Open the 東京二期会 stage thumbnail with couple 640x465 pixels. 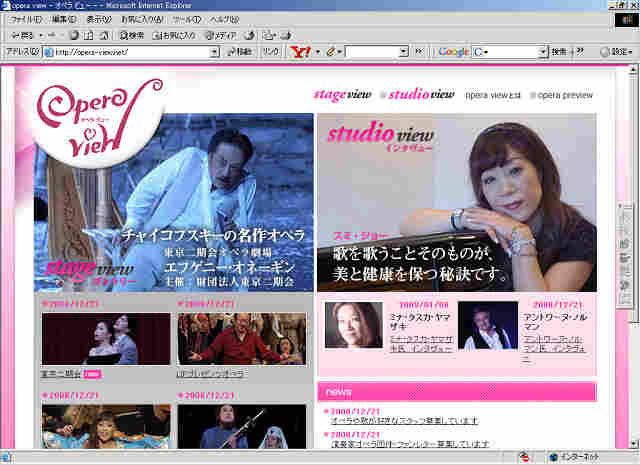[106, 339]
